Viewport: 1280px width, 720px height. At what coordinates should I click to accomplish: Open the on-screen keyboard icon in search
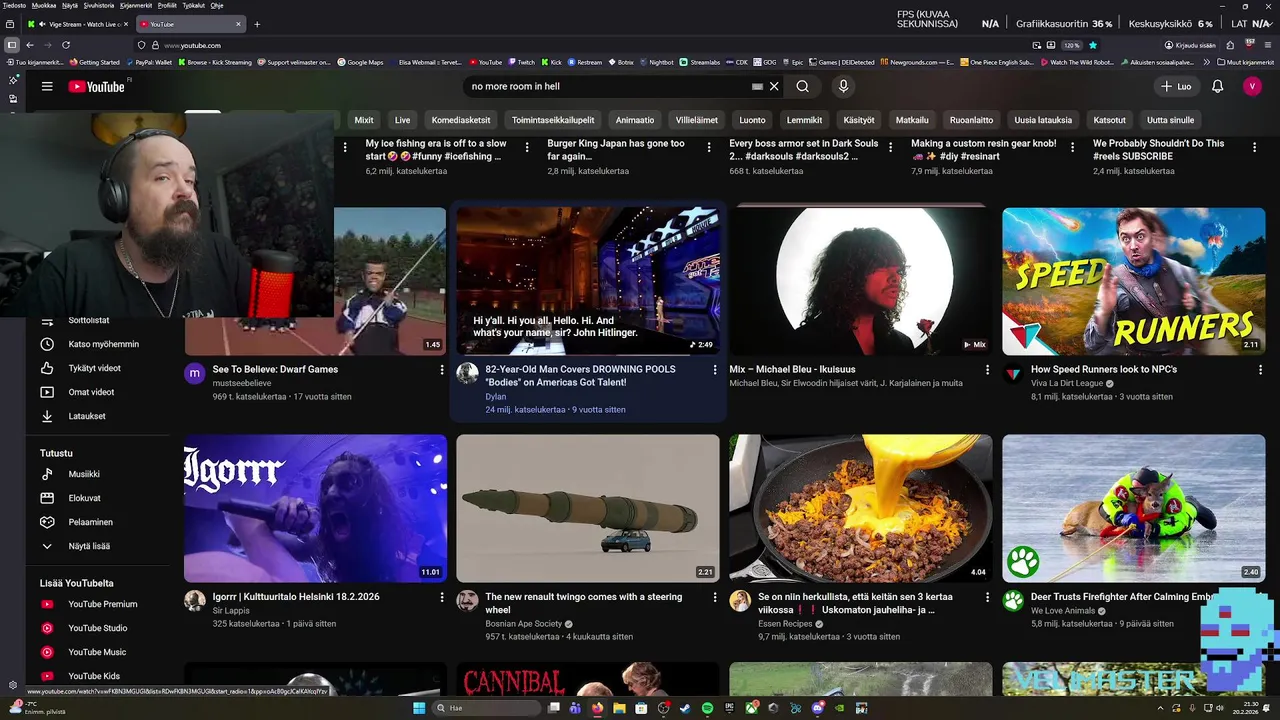click(x=757, y=86)
